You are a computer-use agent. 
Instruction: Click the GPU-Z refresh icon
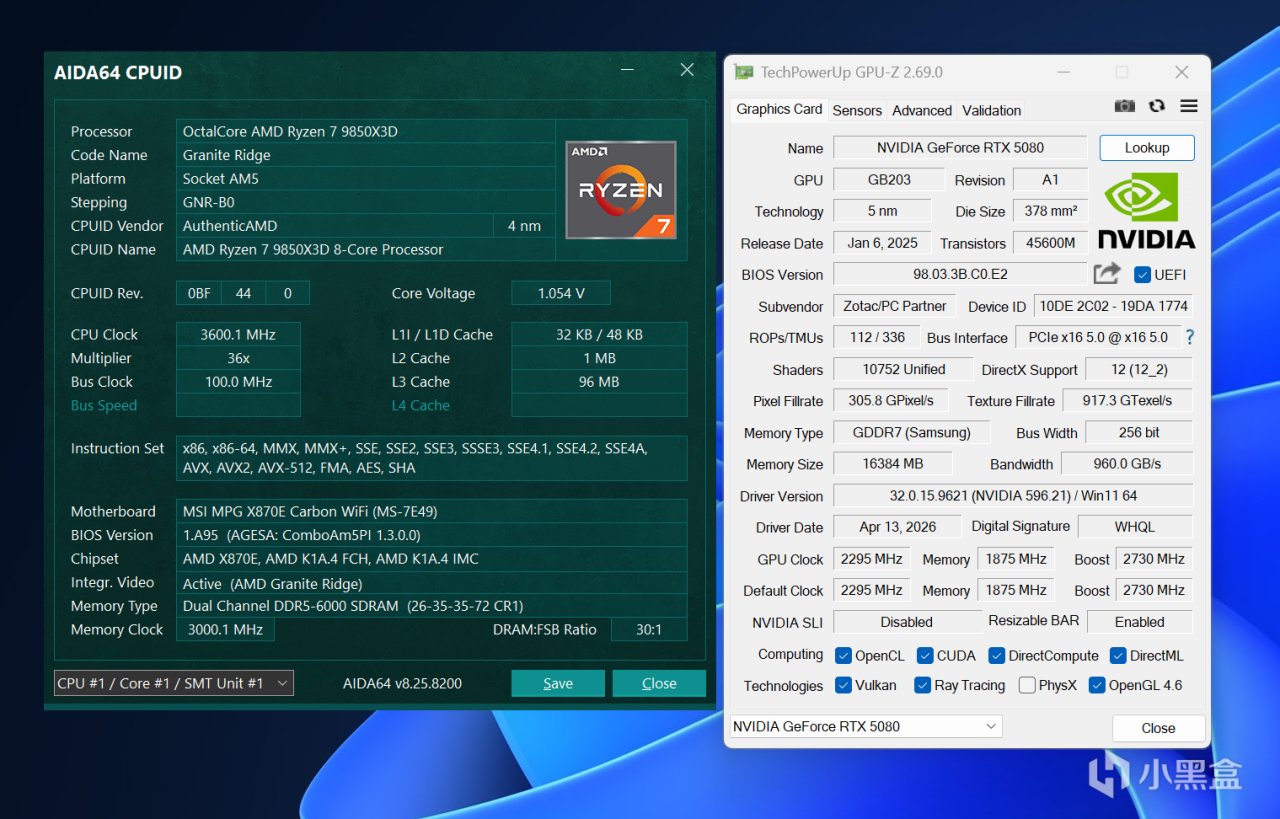click(x=1157, y=106)
